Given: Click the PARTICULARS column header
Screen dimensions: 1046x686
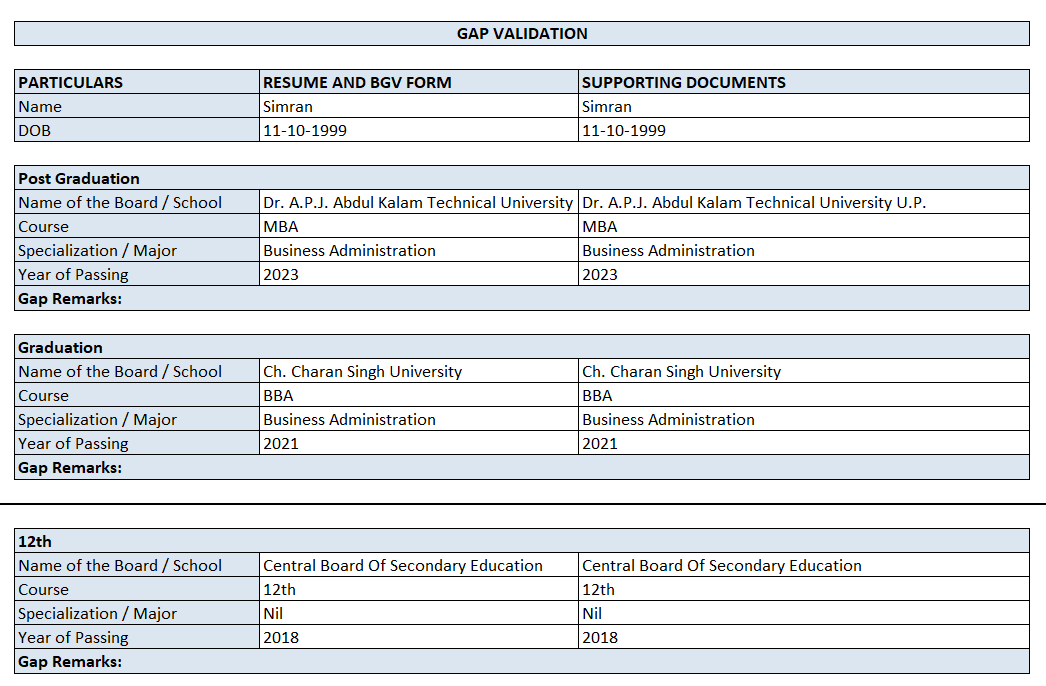Looking at the screenshot, I should click(x=137, y=82).
